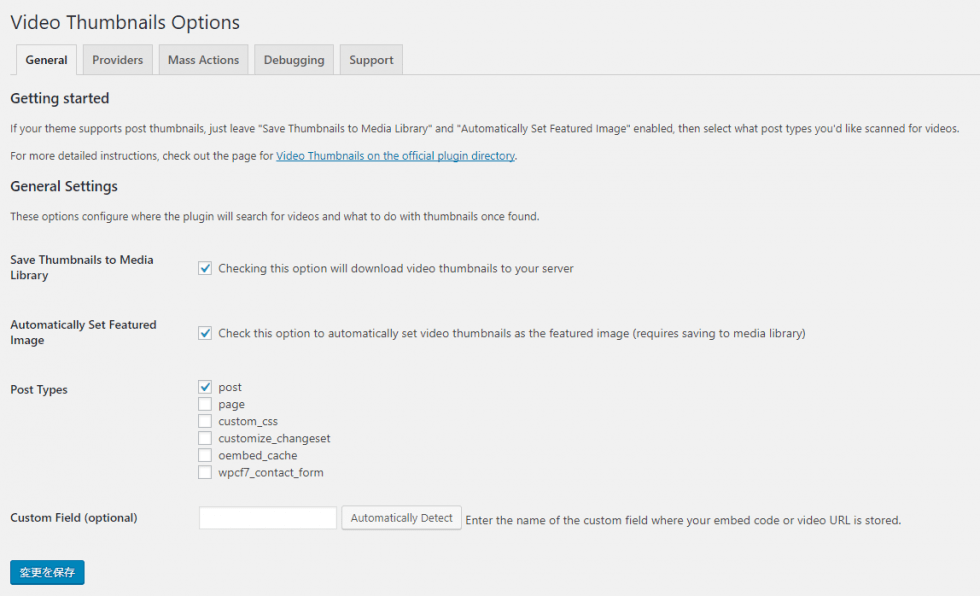The image size is (980, 596).
Task: Select the Support tab
Action: pos(371,60)
